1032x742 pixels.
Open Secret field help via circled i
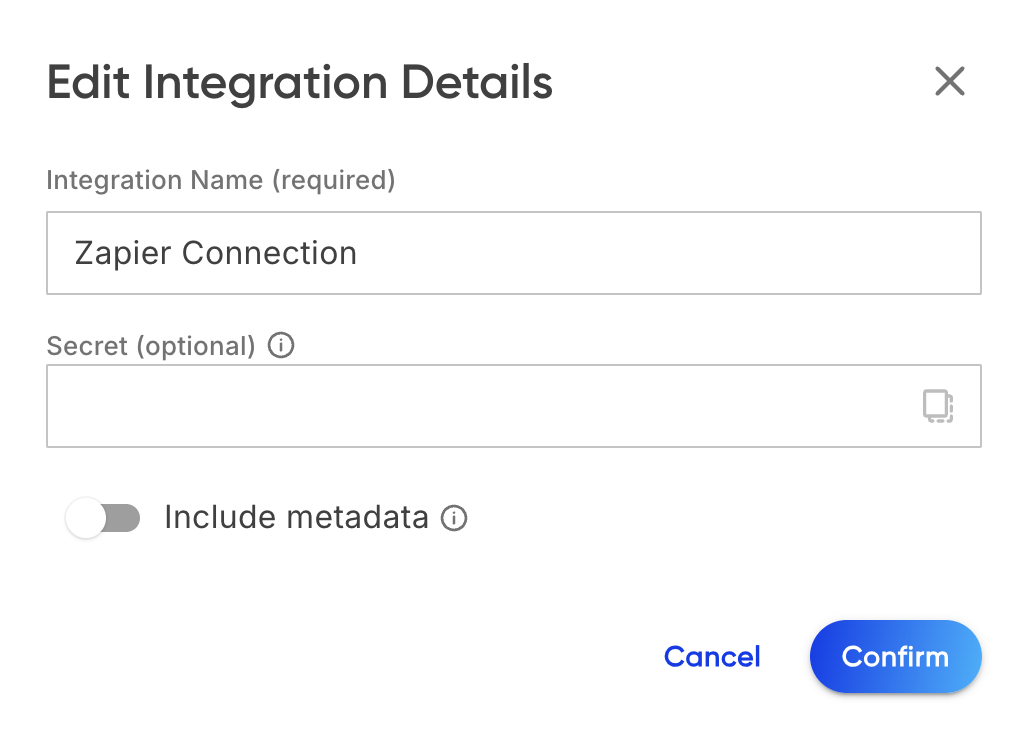[281, 345]
